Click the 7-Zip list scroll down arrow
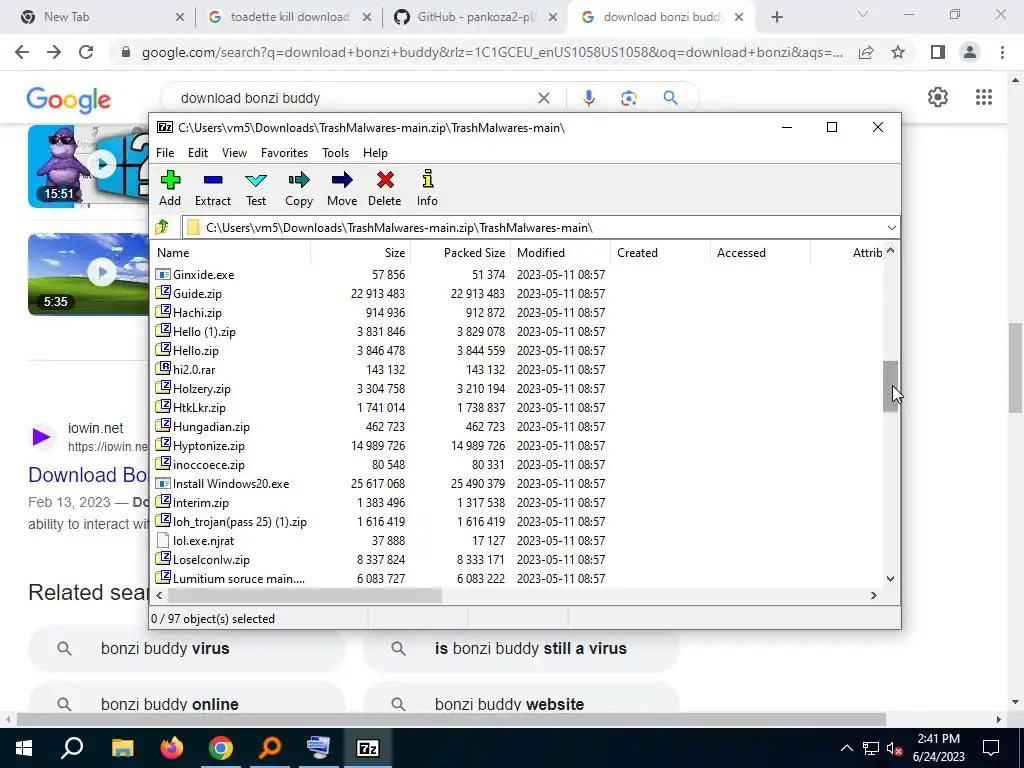The width and height of the screenshot is (1024, 768). pyautogui.click(x=891, y=579)
